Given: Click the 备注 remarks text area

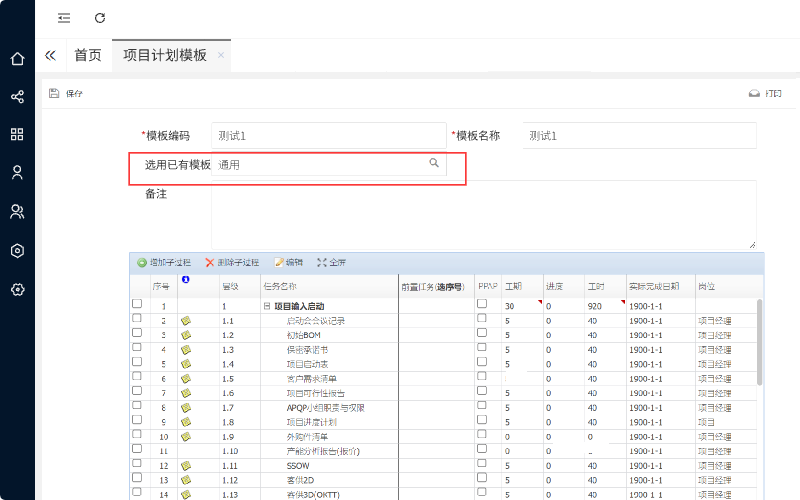Looking at the screenshot, I should click(x=483, y=214).
